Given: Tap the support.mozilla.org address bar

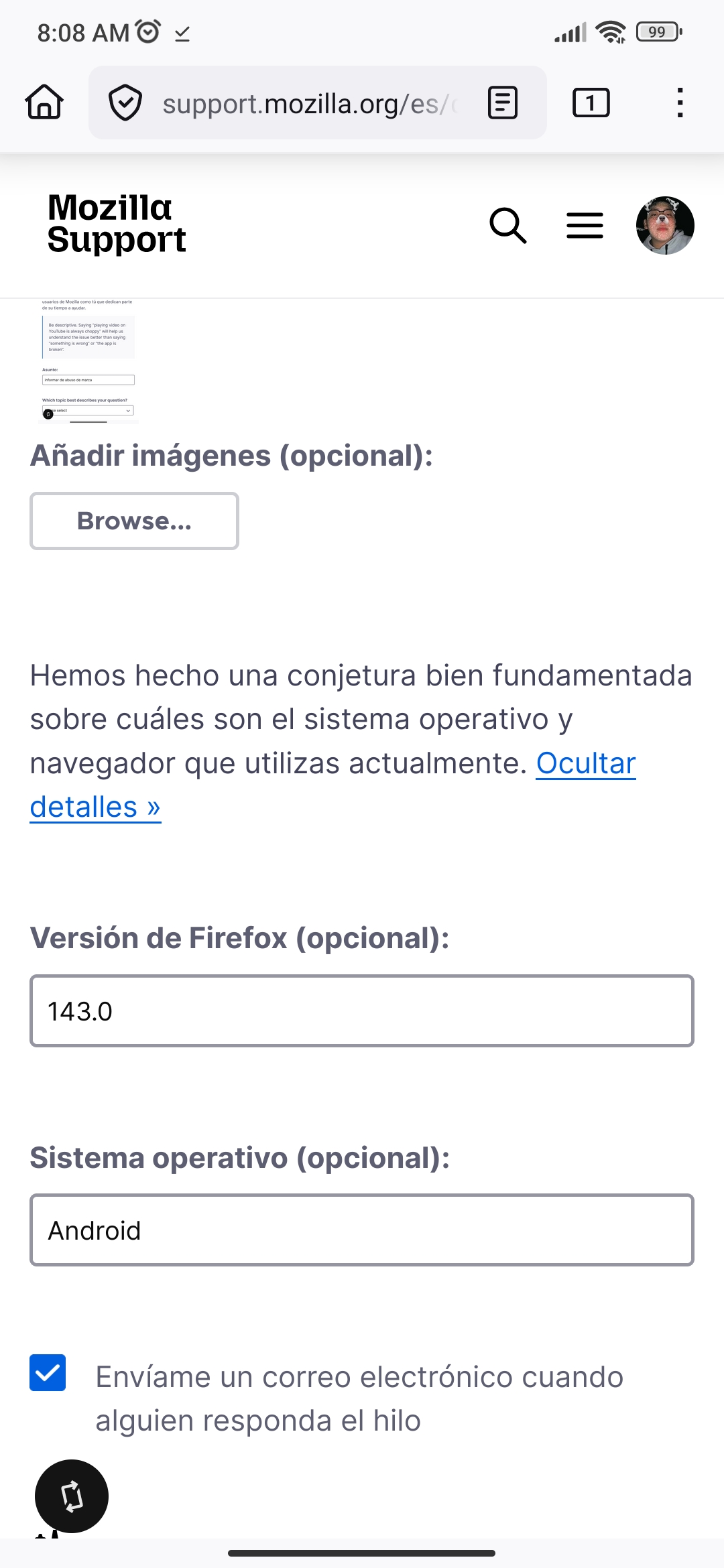Looking at the screenshot, I should 308,103.
